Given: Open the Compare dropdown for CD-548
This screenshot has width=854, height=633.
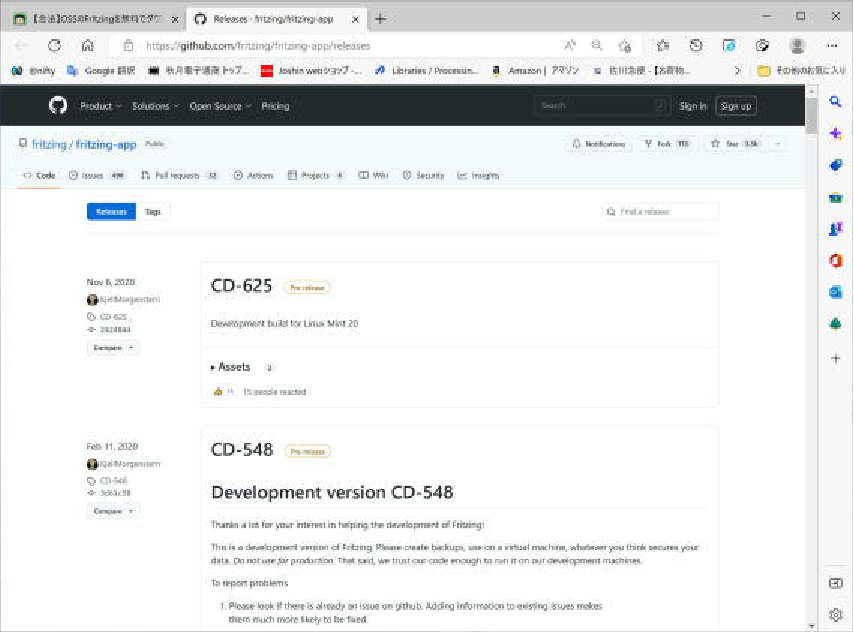Looking at the screenshot, I should pyautogui.click(x=113, y=511).
